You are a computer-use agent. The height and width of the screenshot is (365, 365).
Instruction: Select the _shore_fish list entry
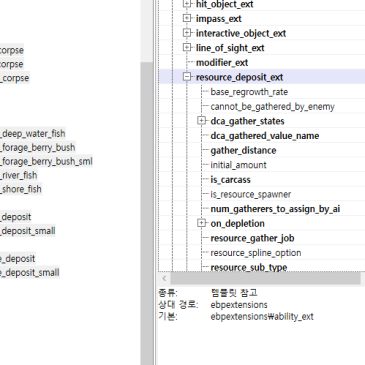(21, 189)
